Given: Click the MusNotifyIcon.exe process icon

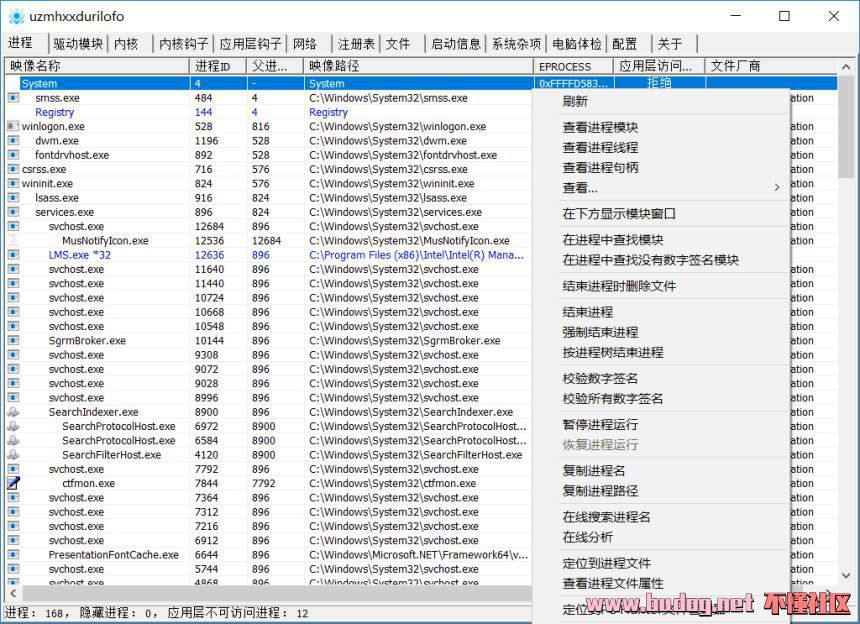Looking at the screenshot, I should pyautogui.click(x=13, y=241).
